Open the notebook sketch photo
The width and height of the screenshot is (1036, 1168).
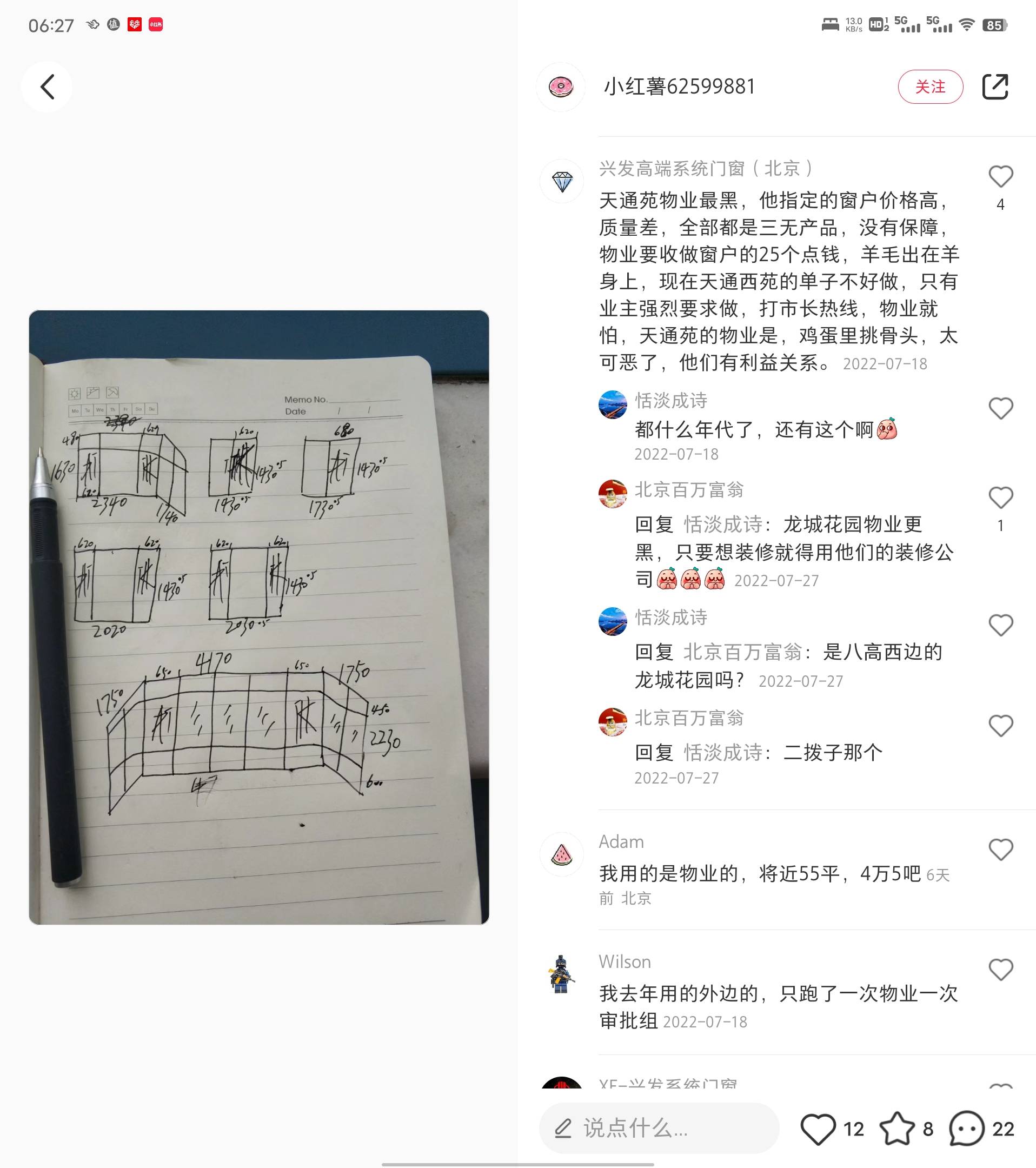[x=259, y=617]
